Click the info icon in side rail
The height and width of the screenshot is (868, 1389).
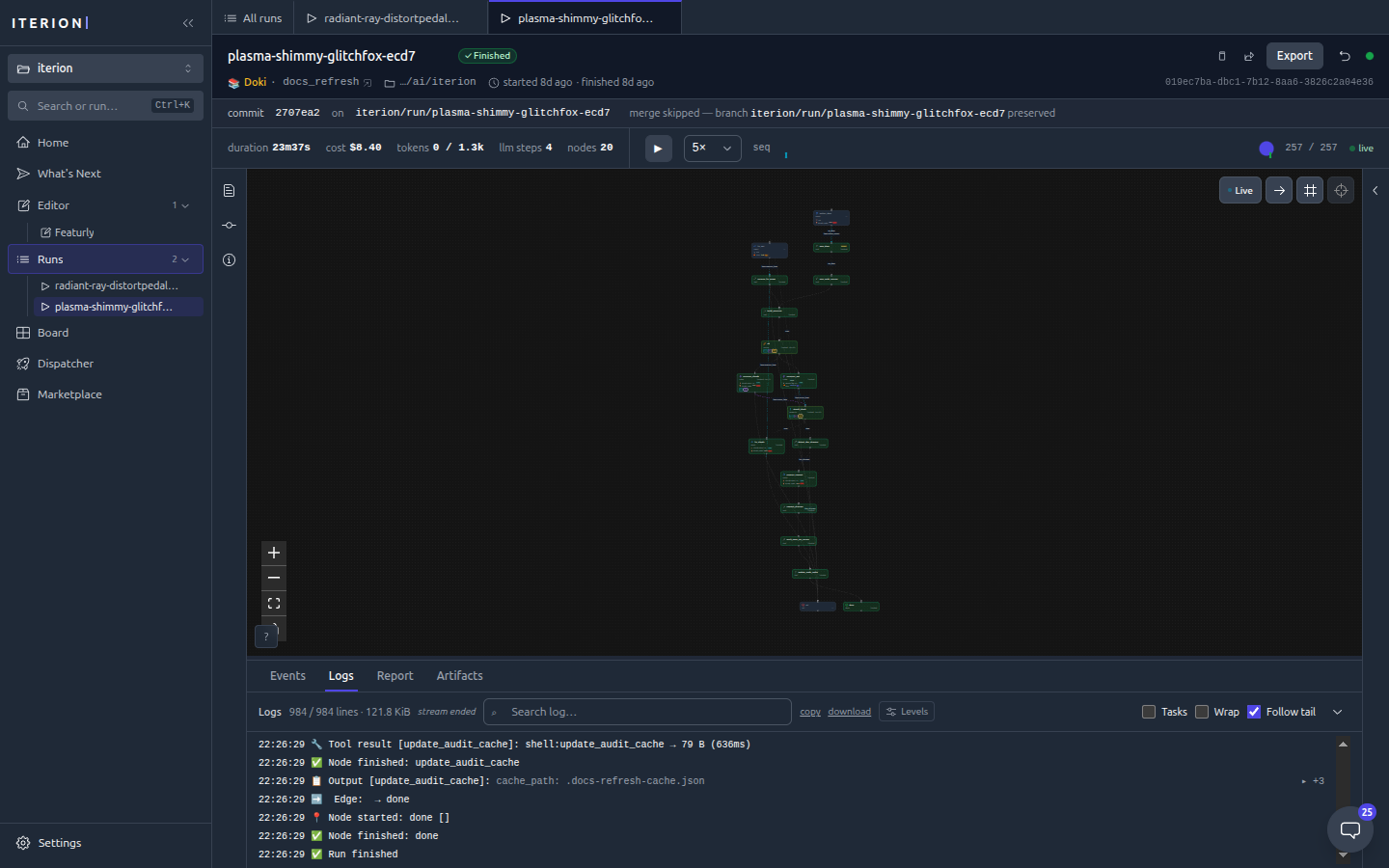[229, 260]
